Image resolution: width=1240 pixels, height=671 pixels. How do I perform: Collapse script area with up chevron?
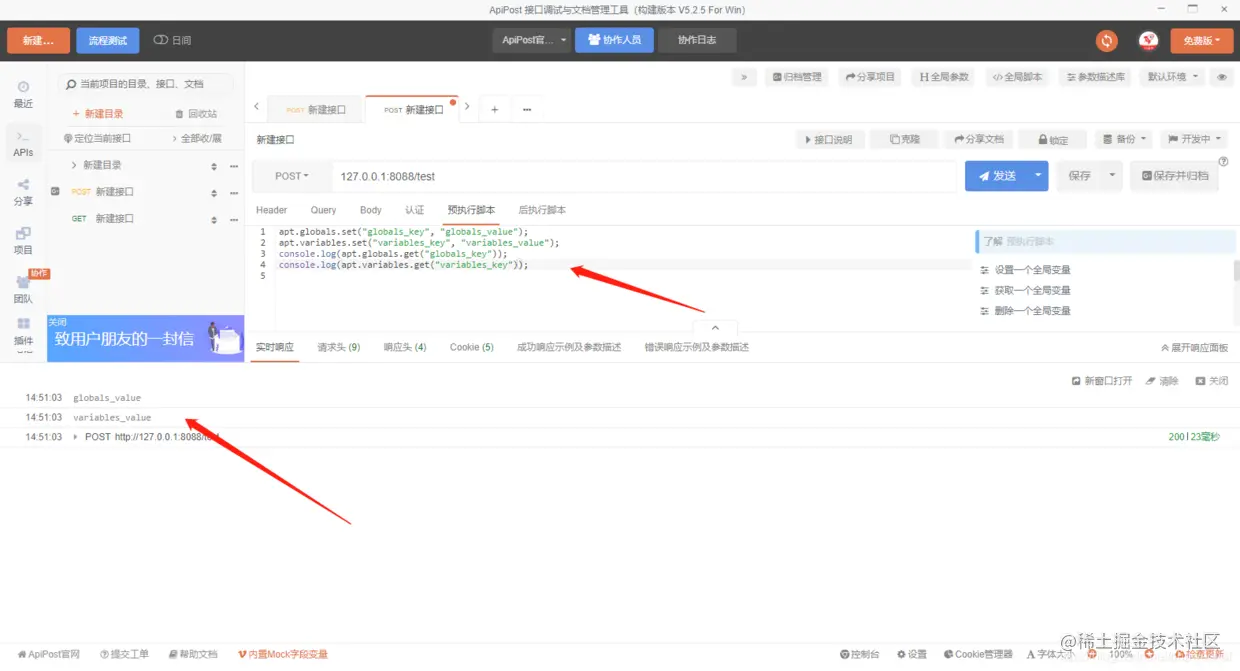(715, 327)
